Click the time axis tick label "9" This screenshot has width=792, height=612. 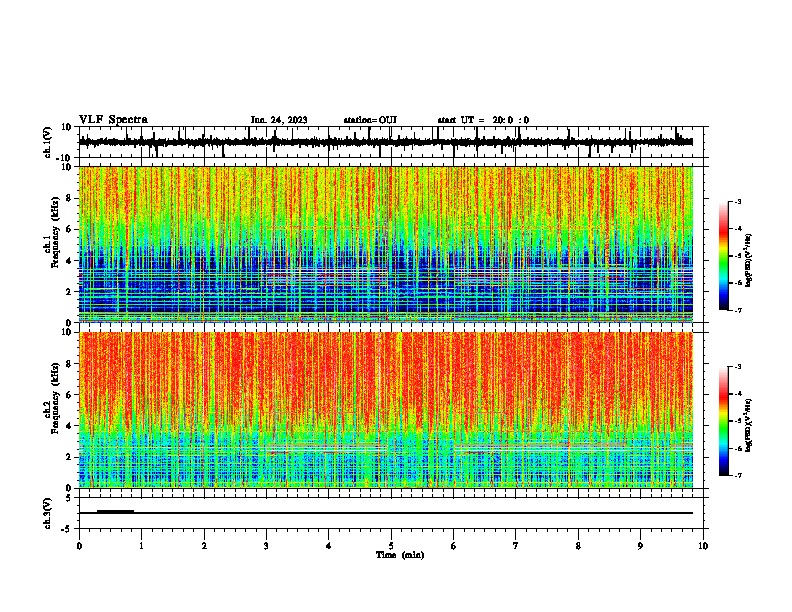coord(640,546)
